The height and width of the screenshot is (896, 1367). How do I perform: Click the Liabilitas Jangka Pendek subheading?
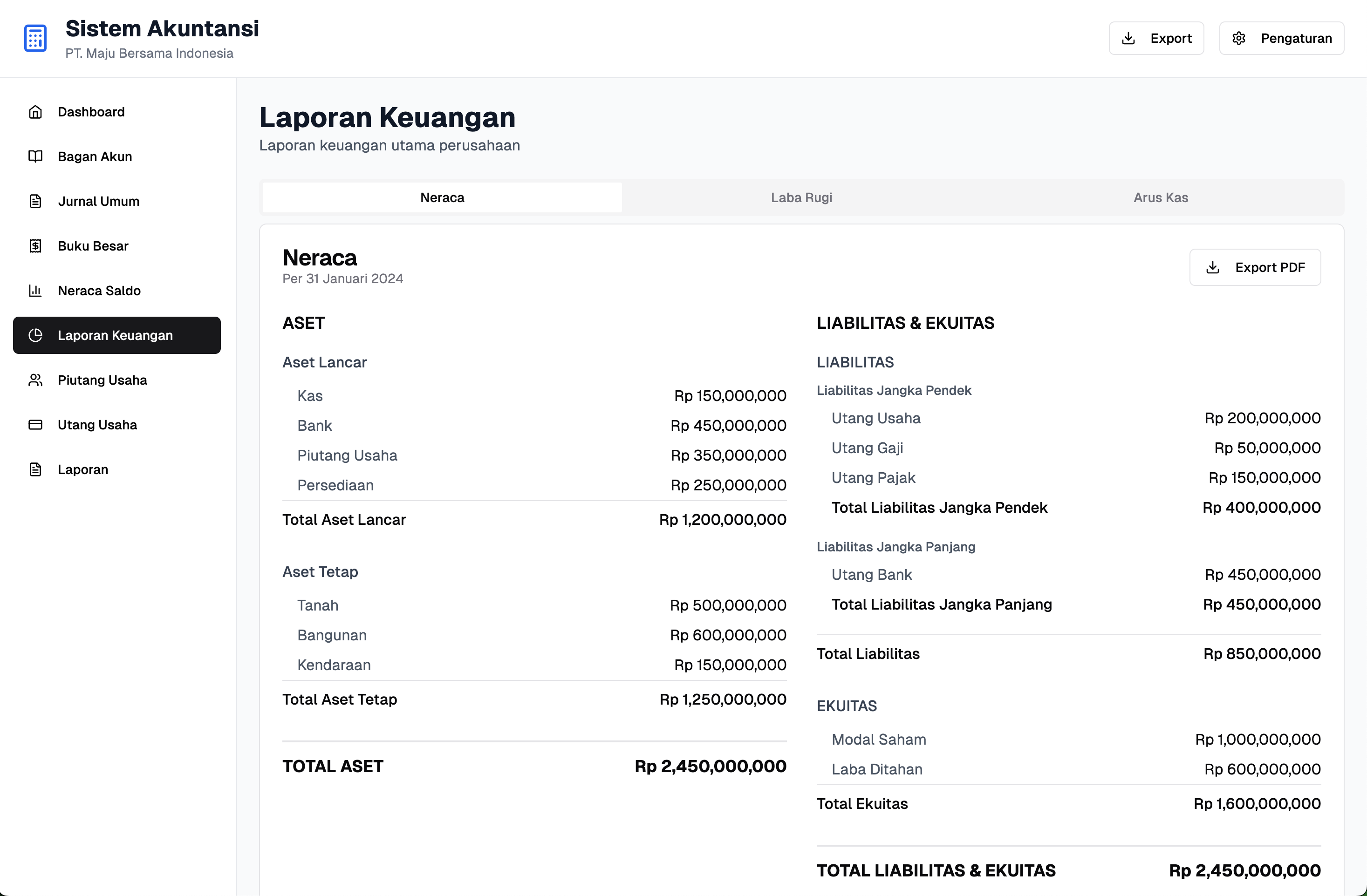coord(894,390)
